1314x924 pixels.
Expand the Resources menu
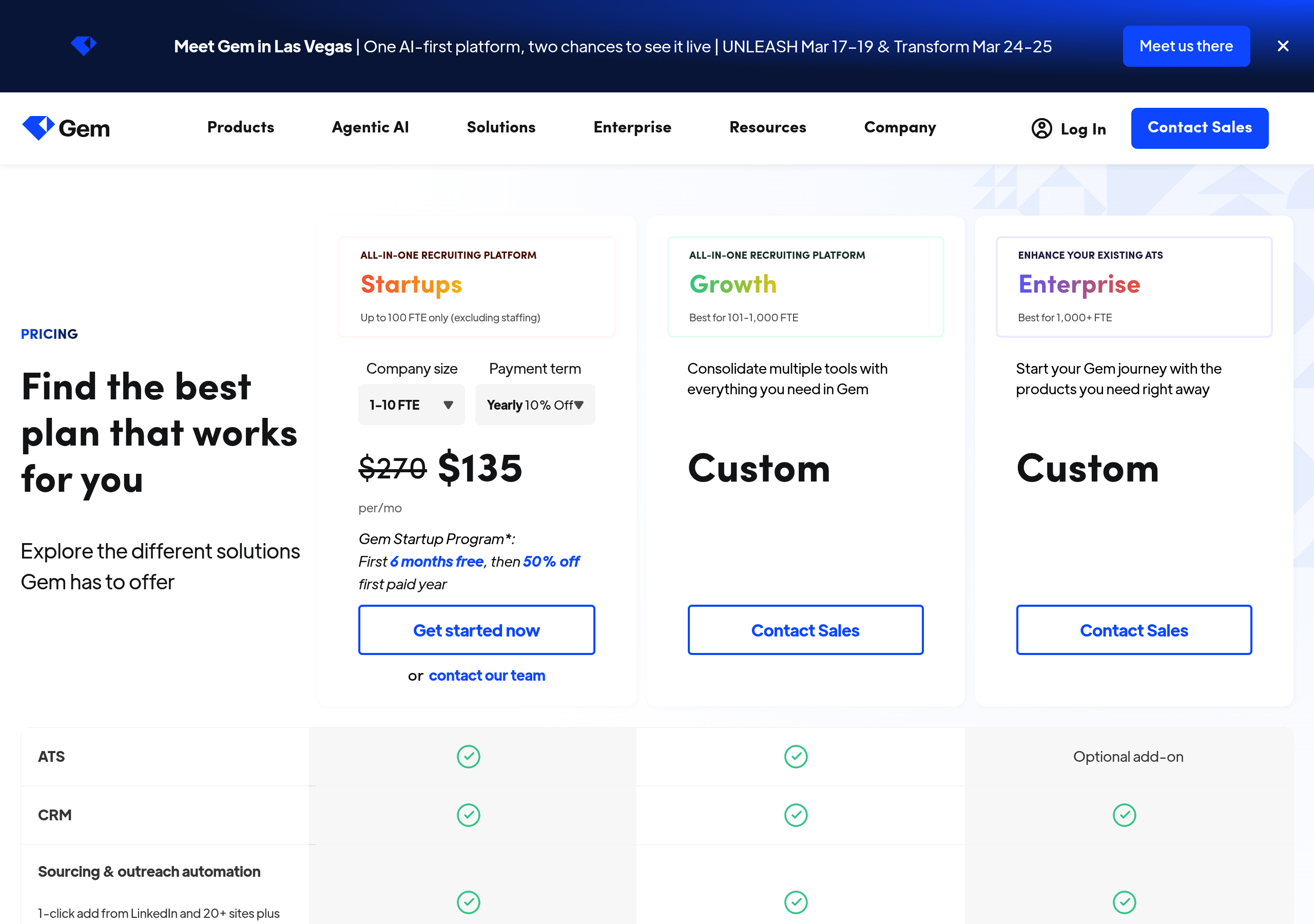(767, 128)
